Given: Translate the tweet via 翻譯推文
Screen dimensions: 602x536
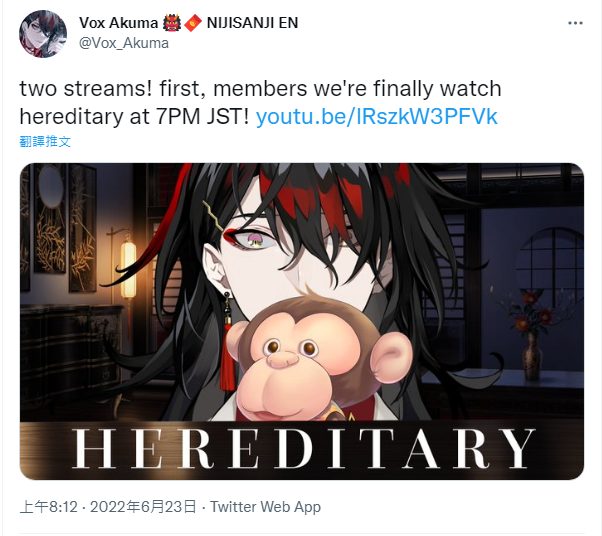Looking at the screenshot, I should [x=45, y=142].
